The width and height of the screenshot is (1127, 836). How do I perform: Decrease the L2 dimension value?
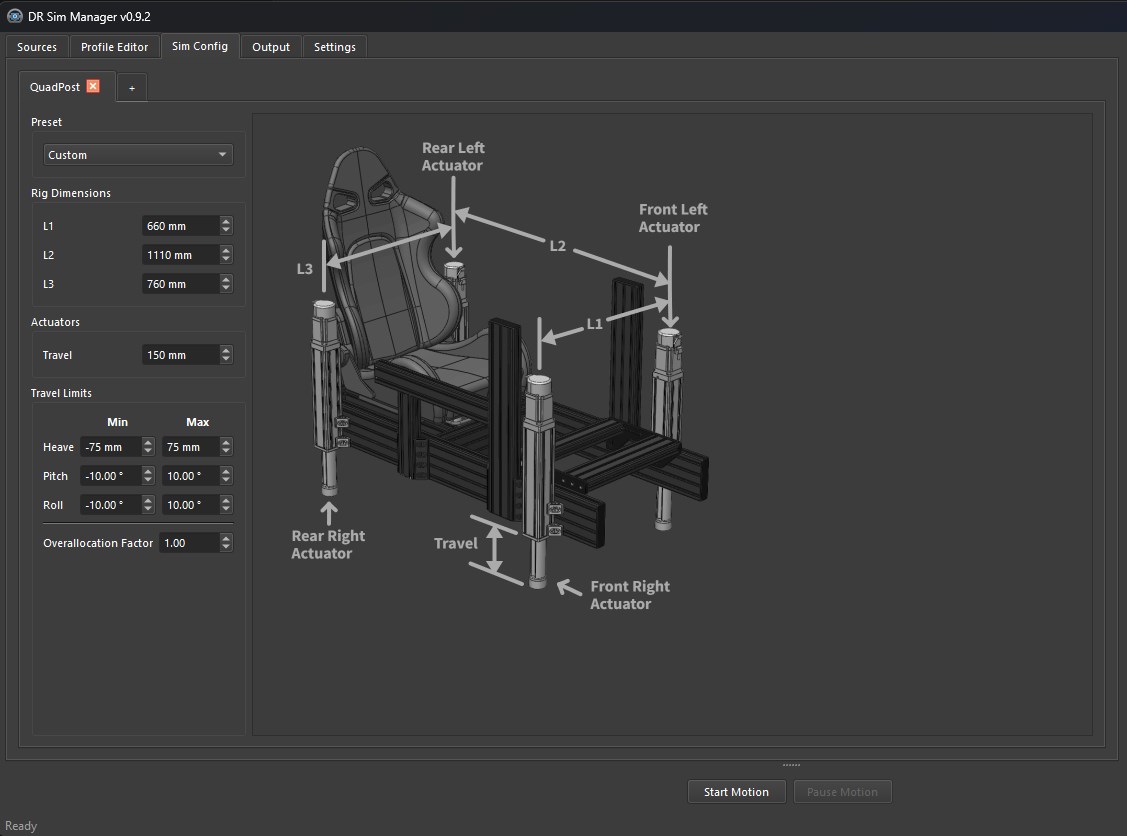point(226,259)
